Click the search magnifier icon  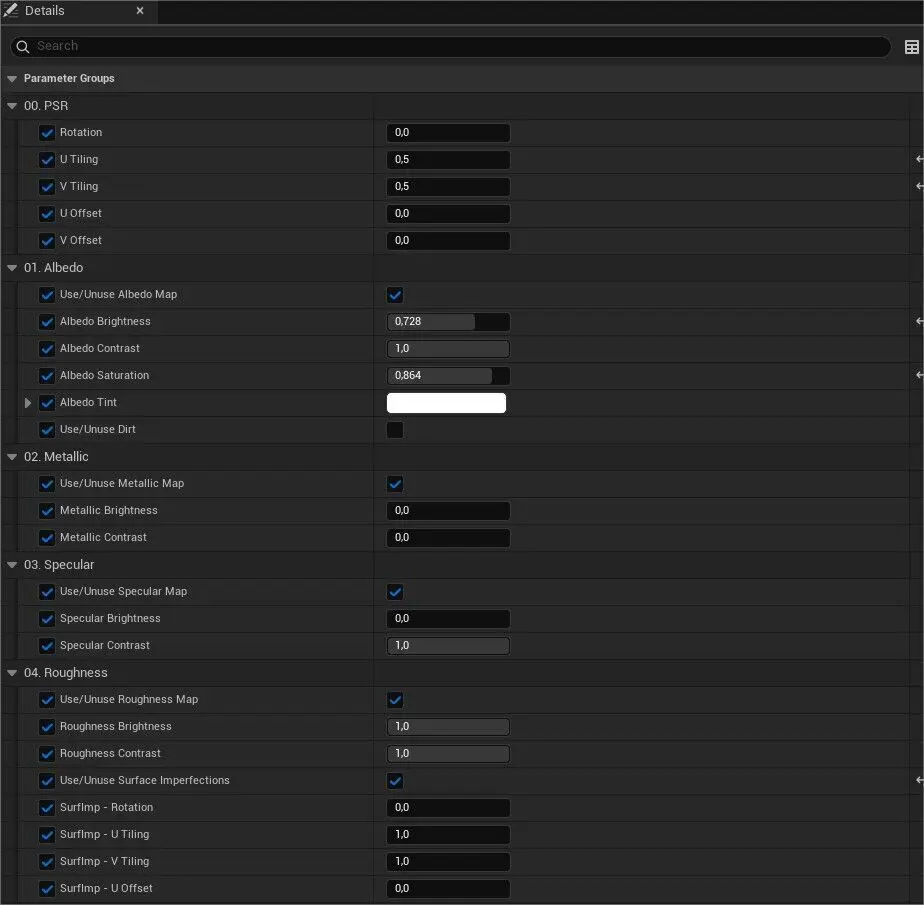22,47
